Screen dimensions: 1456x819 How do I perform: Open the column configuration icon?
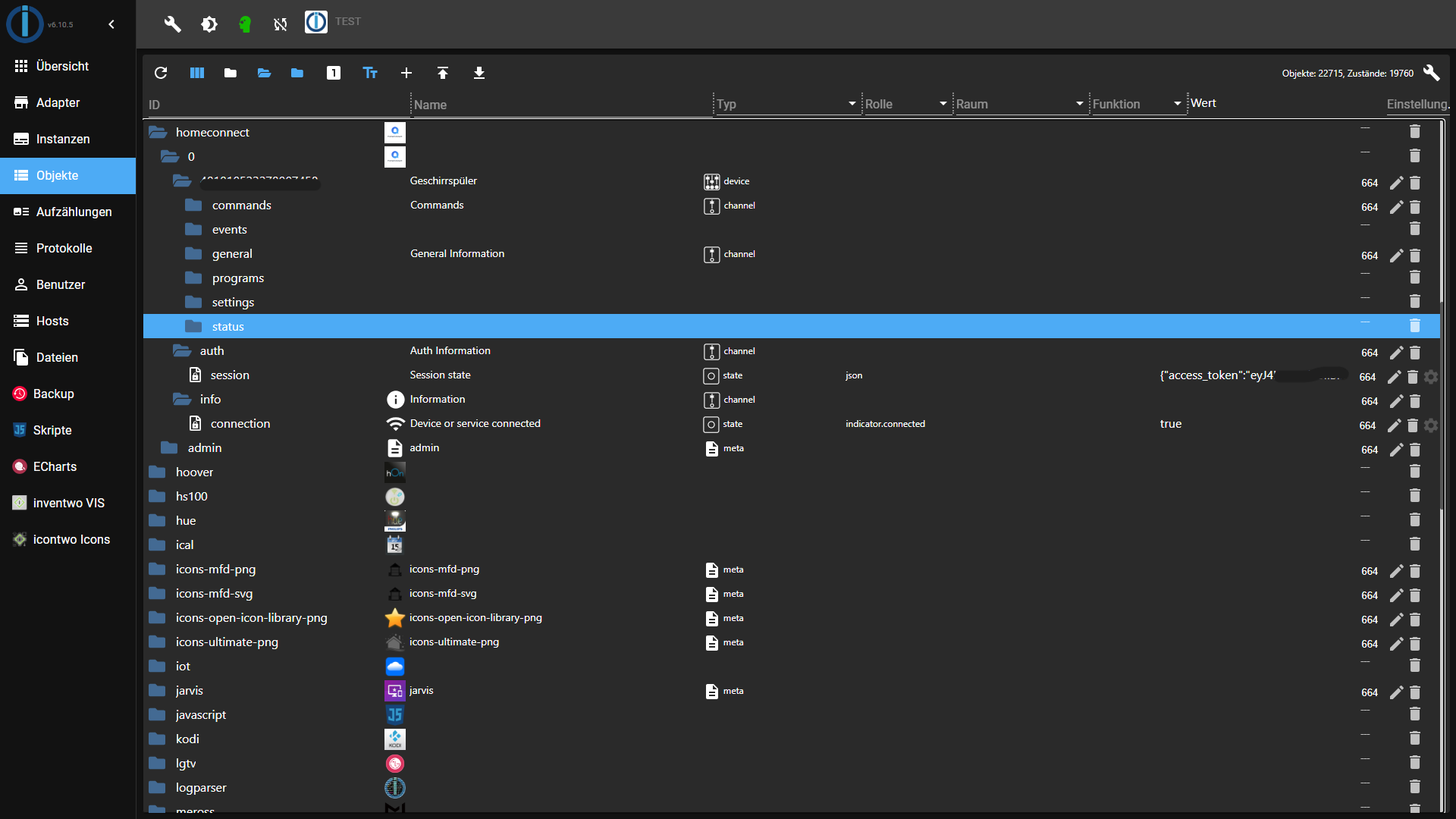point(197,73)
